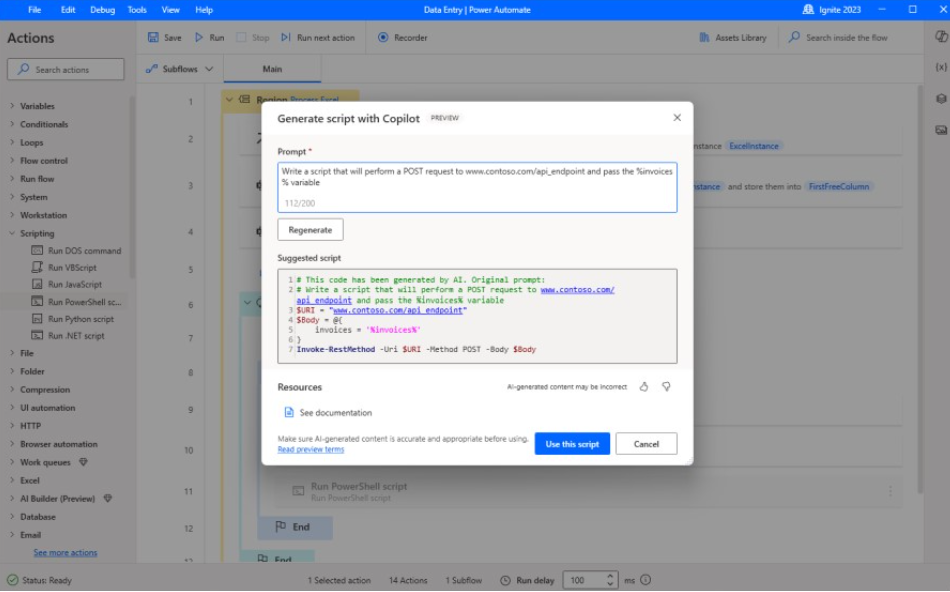Collapse the Scripting action group
Screen dimensions: 950x592
coord(12,233)
